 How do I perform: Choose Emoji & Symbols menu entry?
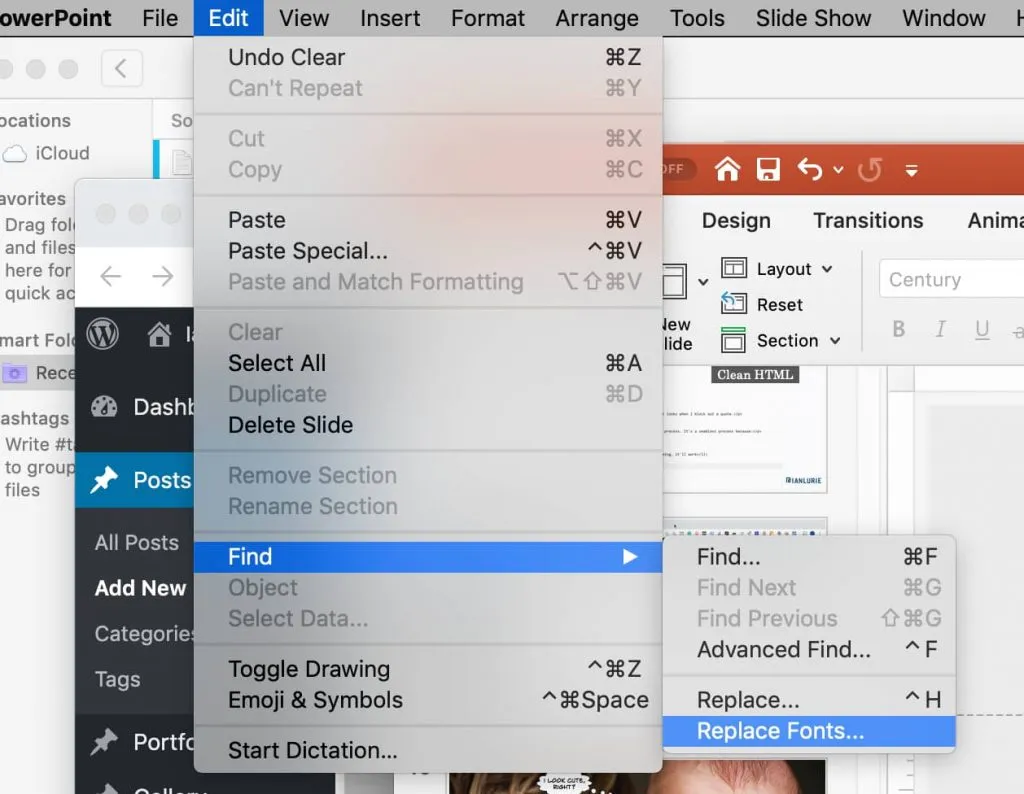coord(428,700)
